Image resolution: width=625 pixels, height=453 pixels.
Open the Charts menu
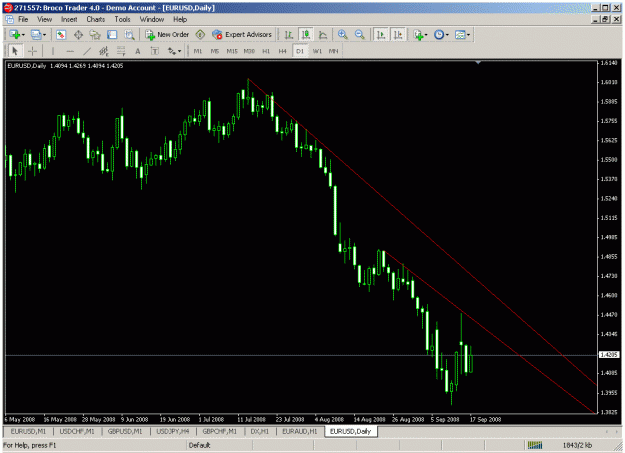96,19
